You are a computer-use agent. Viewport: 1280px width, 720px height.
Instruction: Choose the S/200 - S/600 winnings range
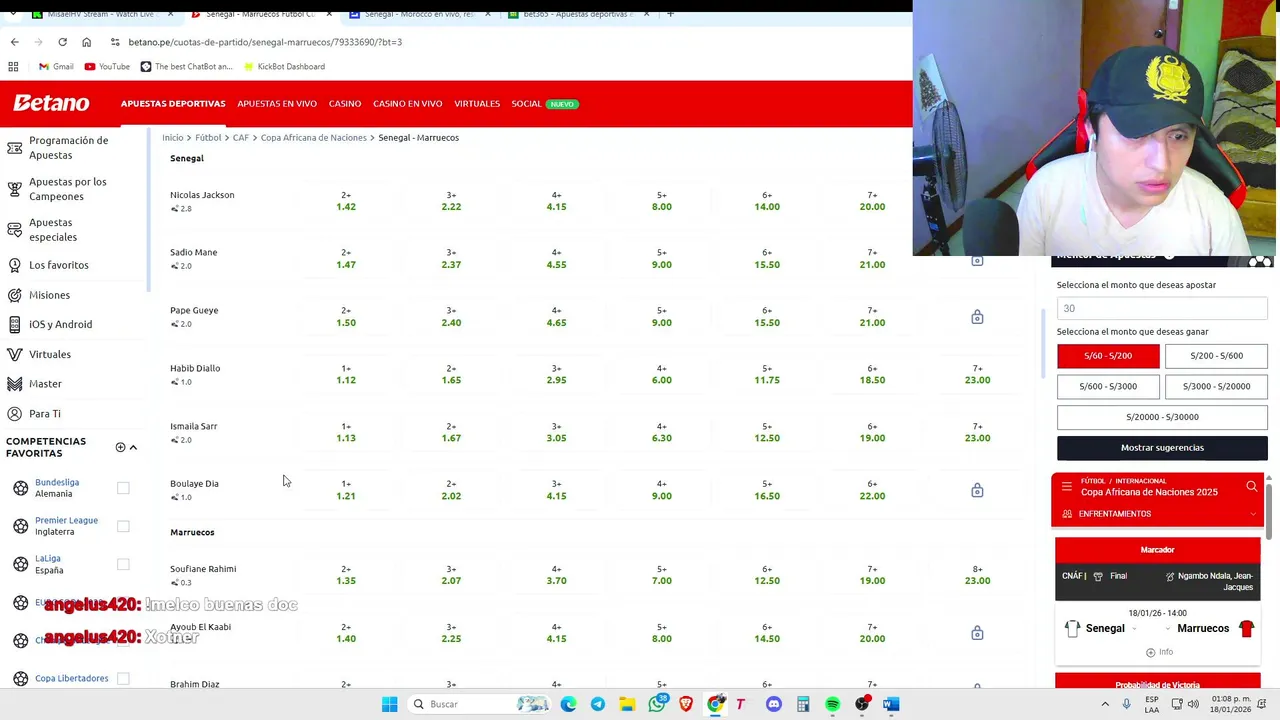(x=1216, y=356)
